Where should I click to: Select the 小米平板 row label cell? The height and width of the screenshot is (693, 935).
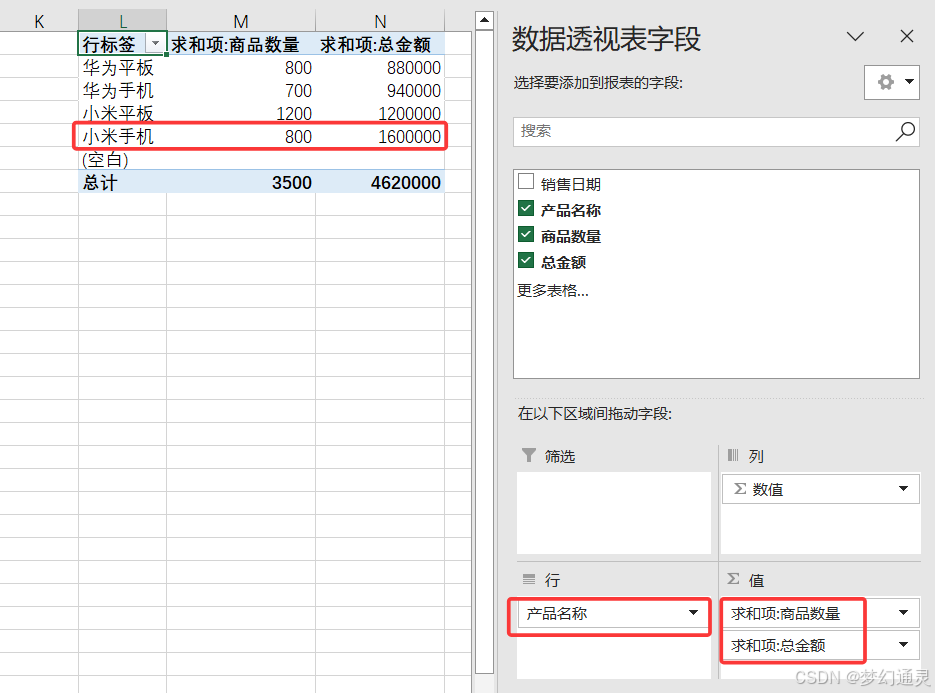pos(122,113)
